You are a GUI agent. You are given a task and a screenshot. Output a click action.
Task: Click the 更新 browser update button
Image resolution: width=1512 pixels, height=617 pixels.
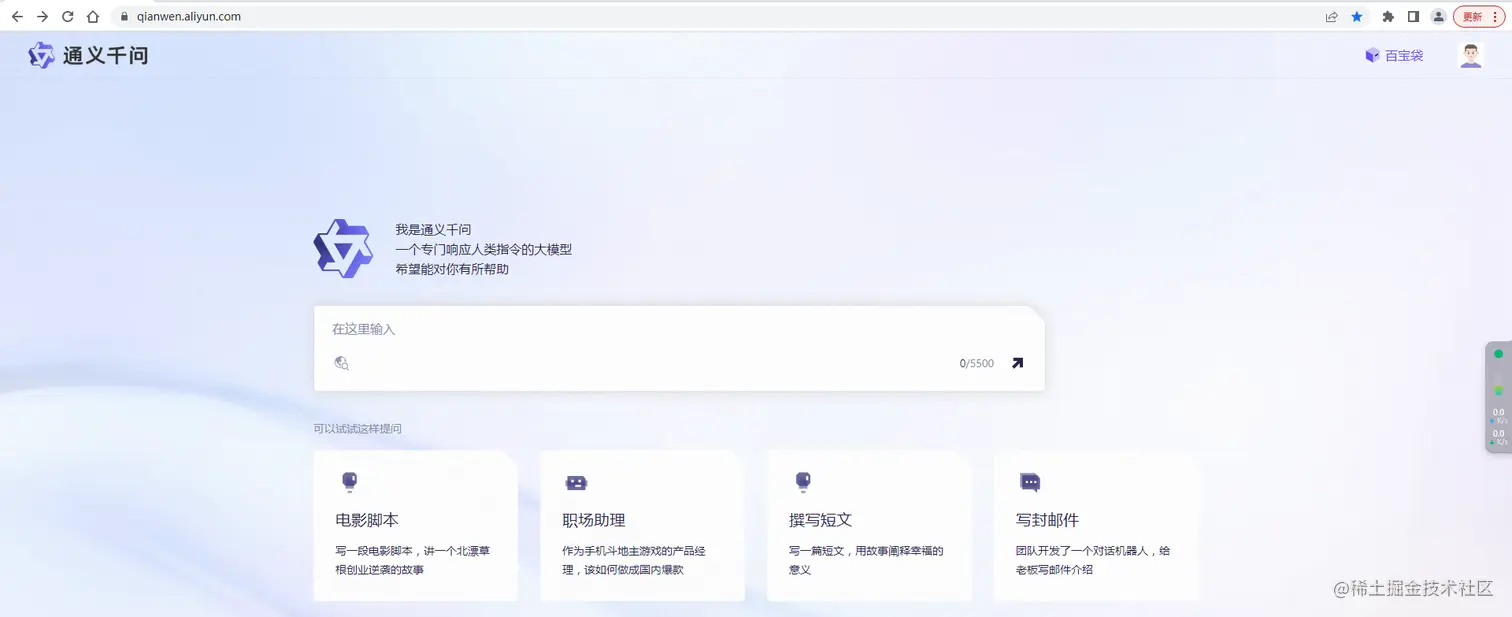(1474, 16)
